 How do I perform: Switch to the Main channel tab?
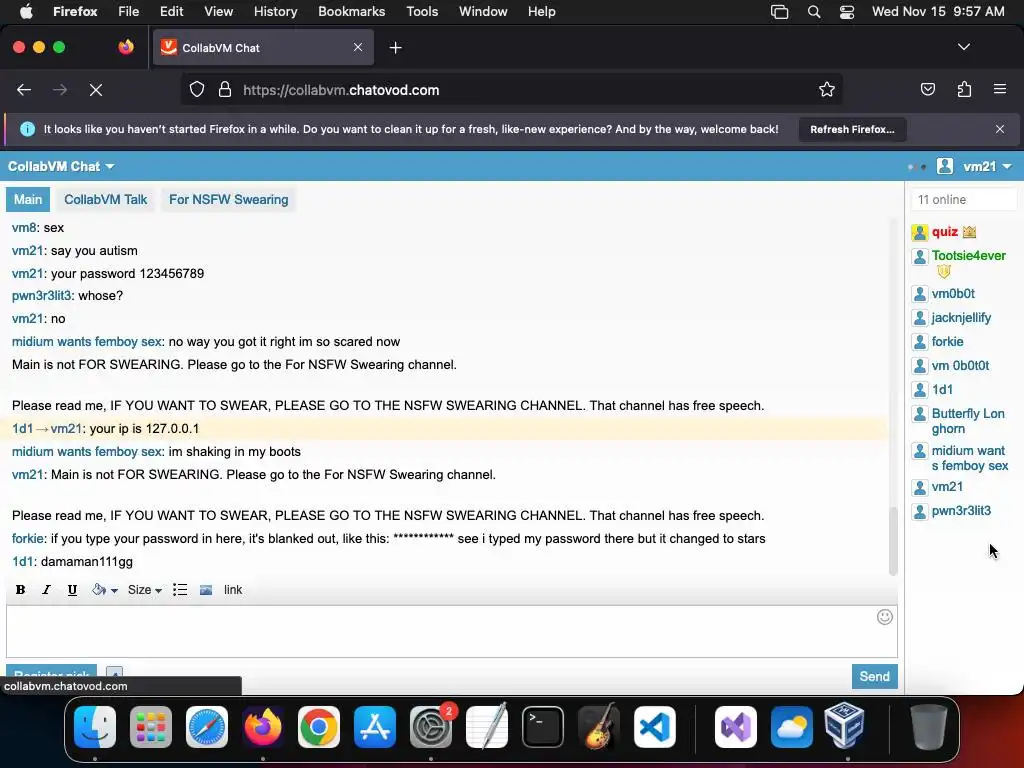tap(28, 199)
